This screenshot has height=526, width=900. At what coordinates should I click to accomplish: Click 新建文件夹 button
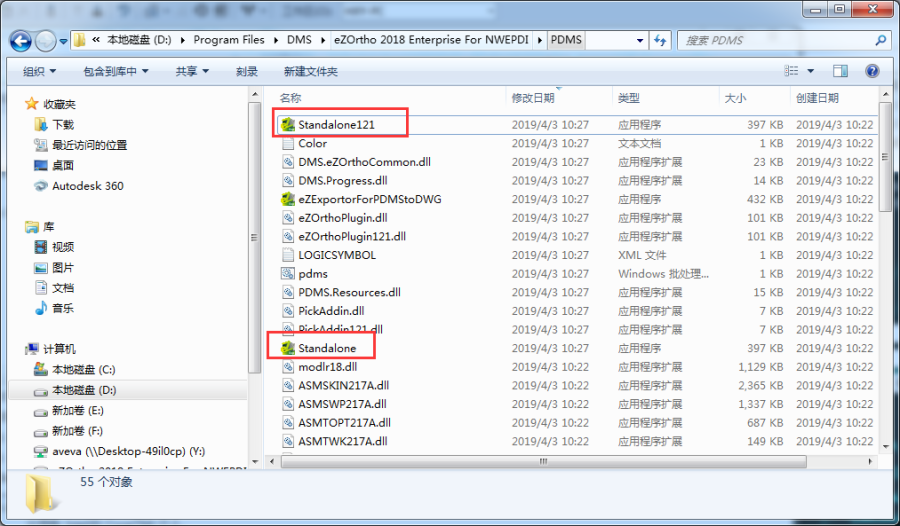[311, 71]
